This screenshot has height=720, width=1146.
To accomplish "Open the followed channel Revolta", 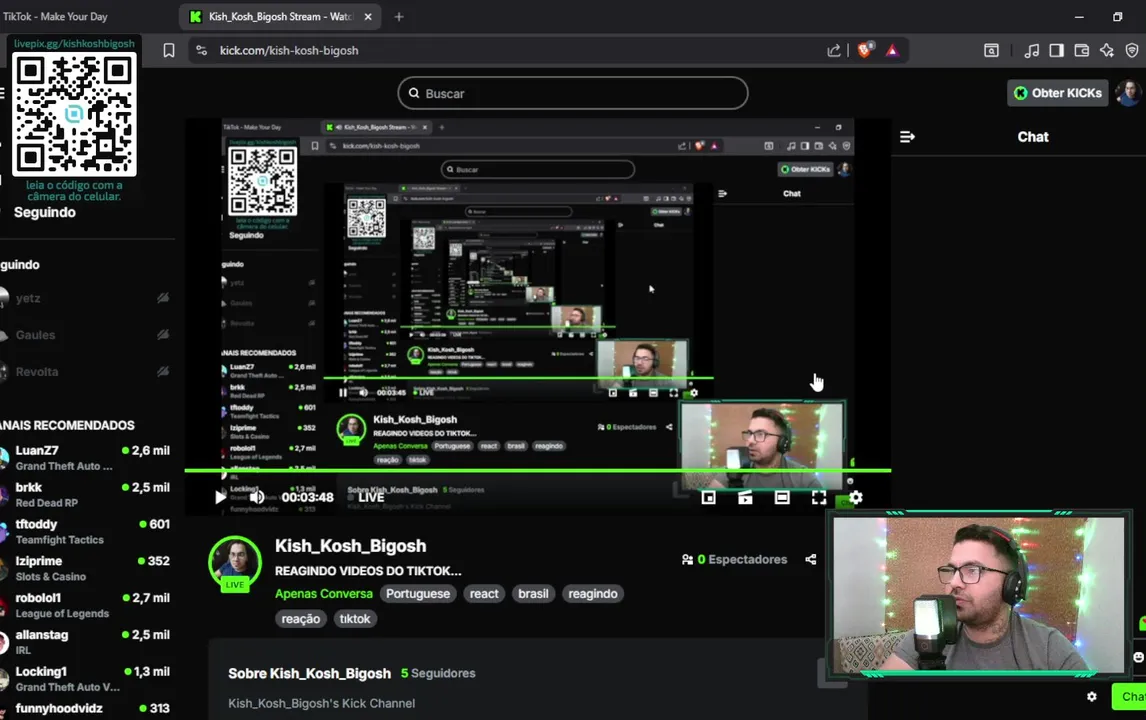I will 86,371.
